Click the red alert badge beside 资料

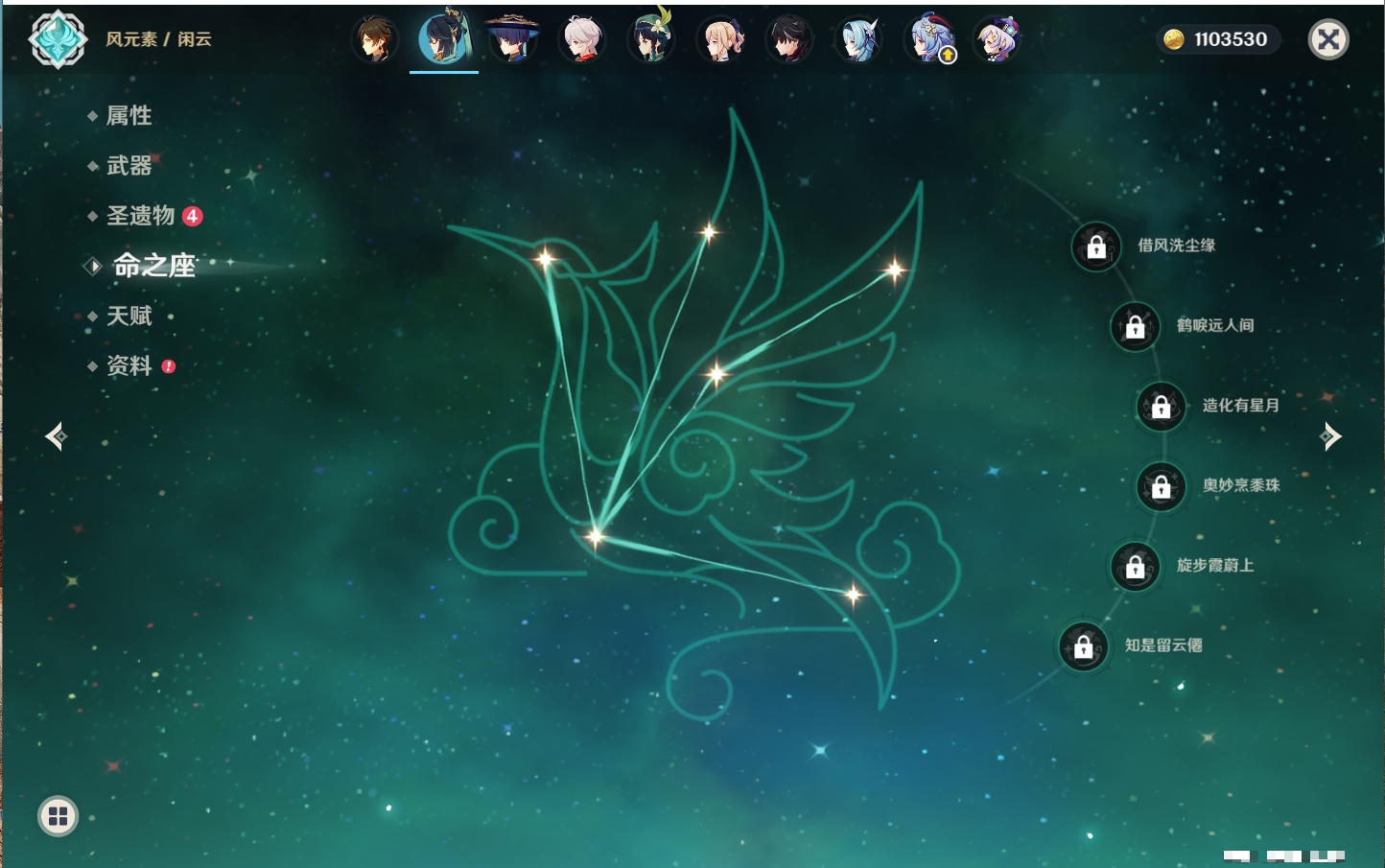point(169,366)
